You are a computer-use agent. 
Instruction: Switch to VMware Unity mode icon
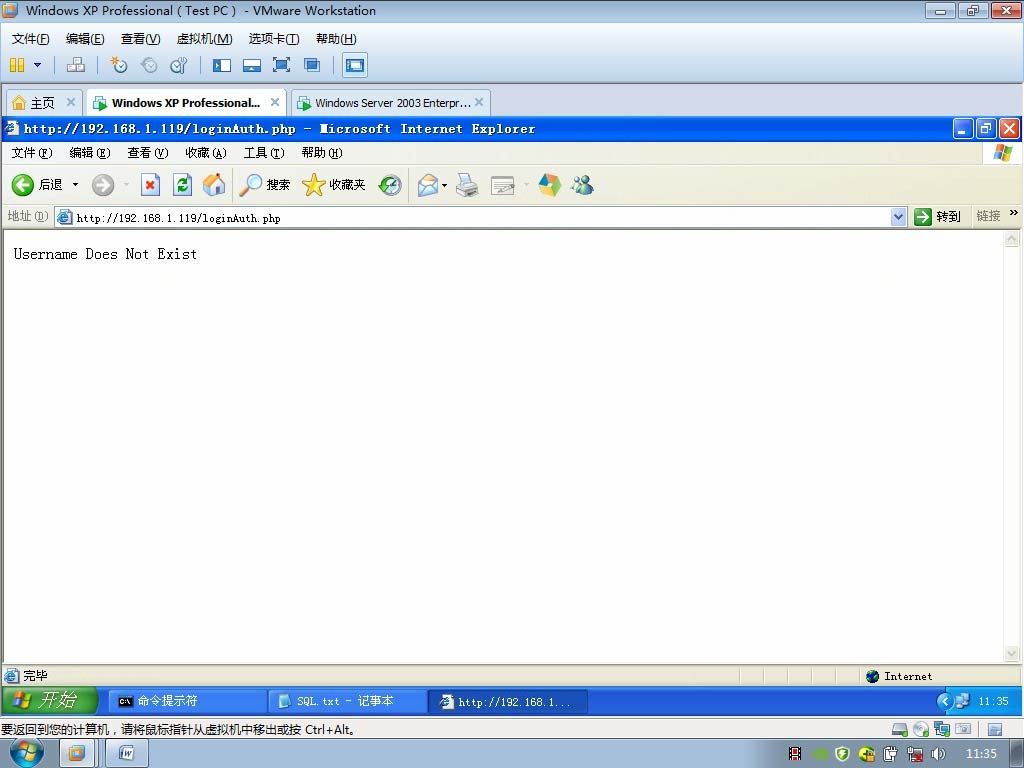(x=312, y=65)
